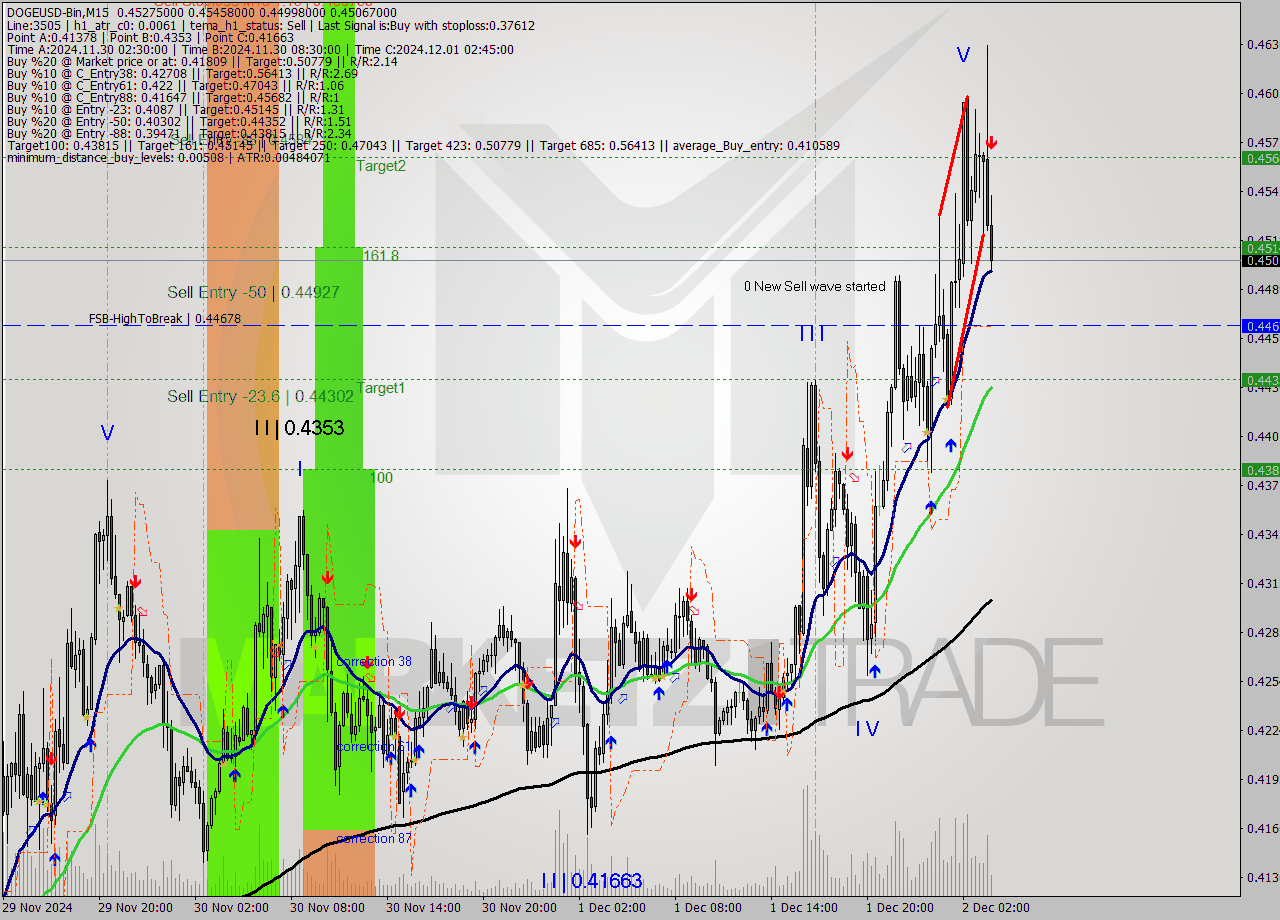Select the 'Time A:2024.11.30 02:30:00' info line
This screenshot has width=1280, height=920.
click(260, 49)
